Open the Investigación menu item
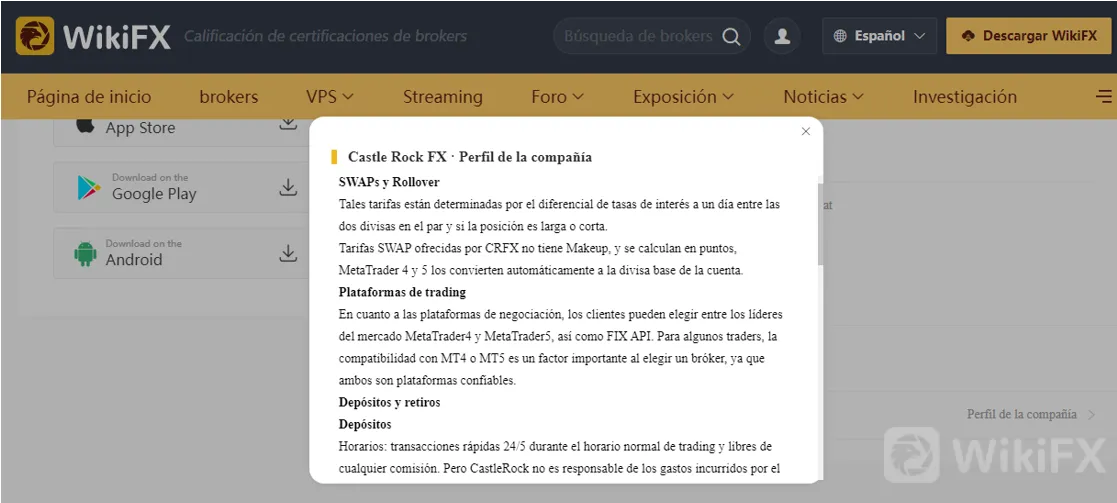The height and width of the screenshot is (503, 1117). pyautogui.click(x=965, y=97)
